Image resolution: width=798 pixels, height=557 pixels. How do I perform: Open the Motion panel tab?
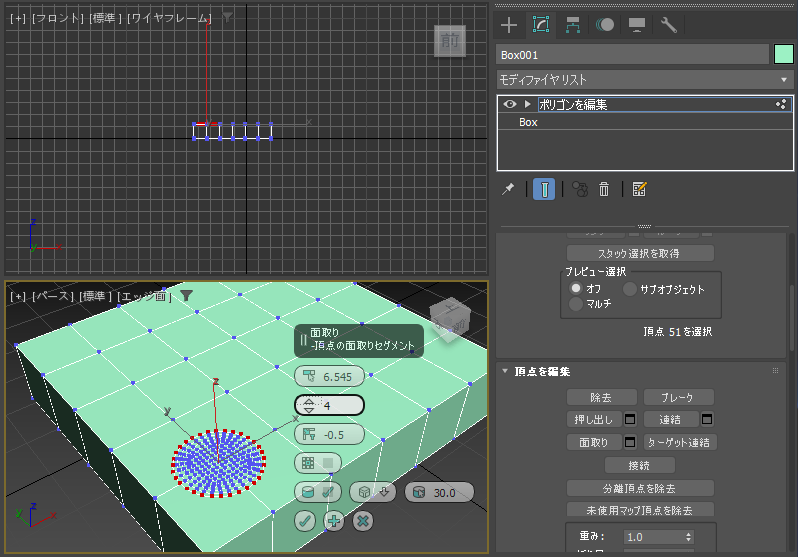click(x=605, y=24)
